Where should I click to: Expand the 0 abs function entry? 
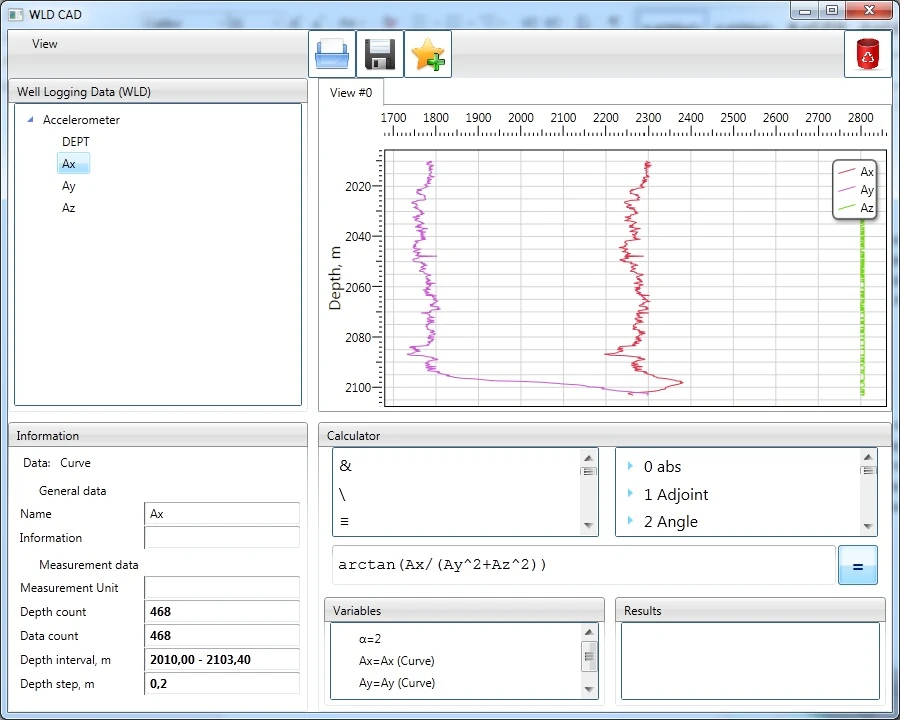click(x=630, y=466)
